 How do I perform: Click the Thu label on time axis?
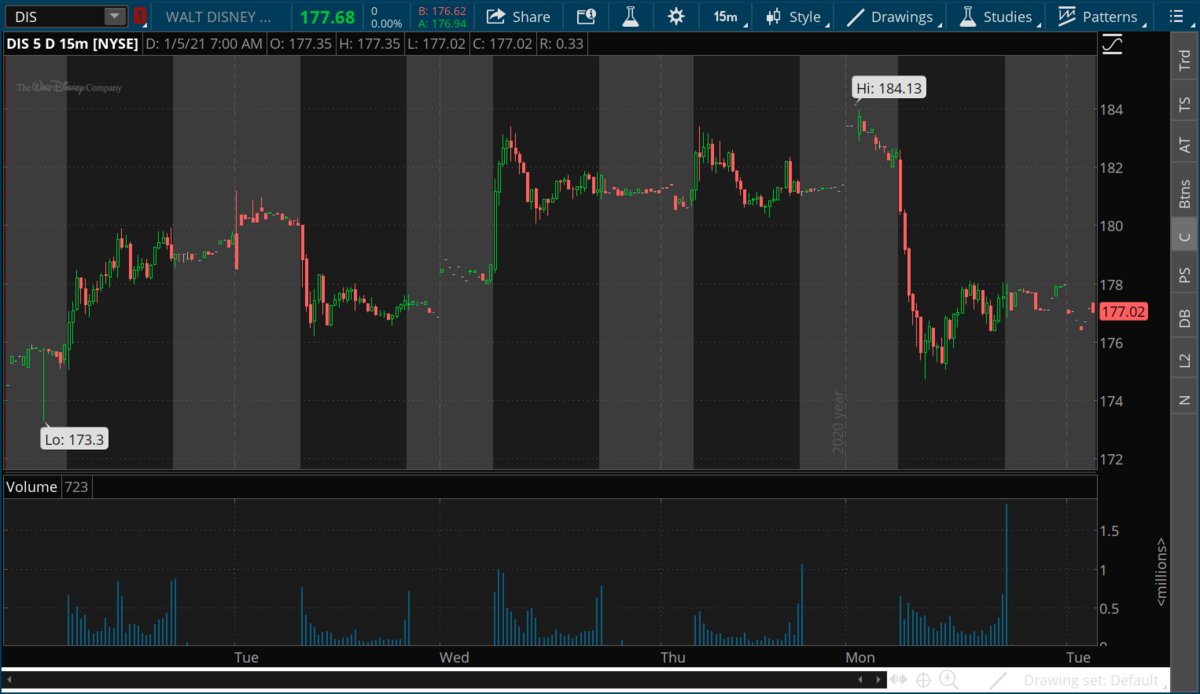click(x=673, y=657)
